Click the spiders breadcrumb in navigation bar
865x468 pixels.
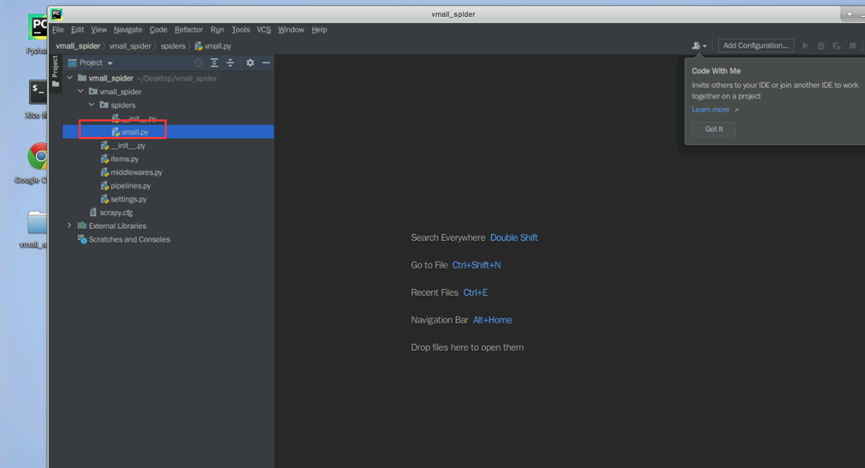coord(173,46)
